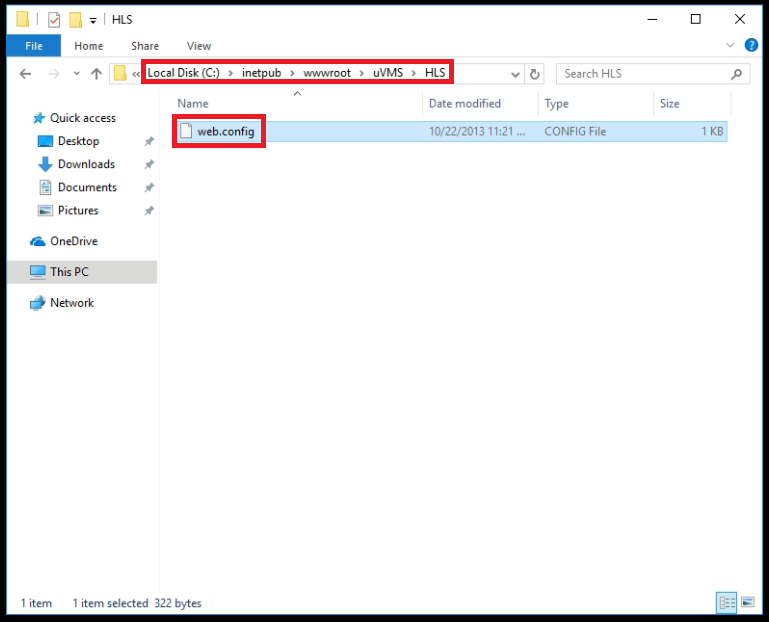The image size is (769, 622).
Task: Click inetpub in the address path
Action: 261,73
